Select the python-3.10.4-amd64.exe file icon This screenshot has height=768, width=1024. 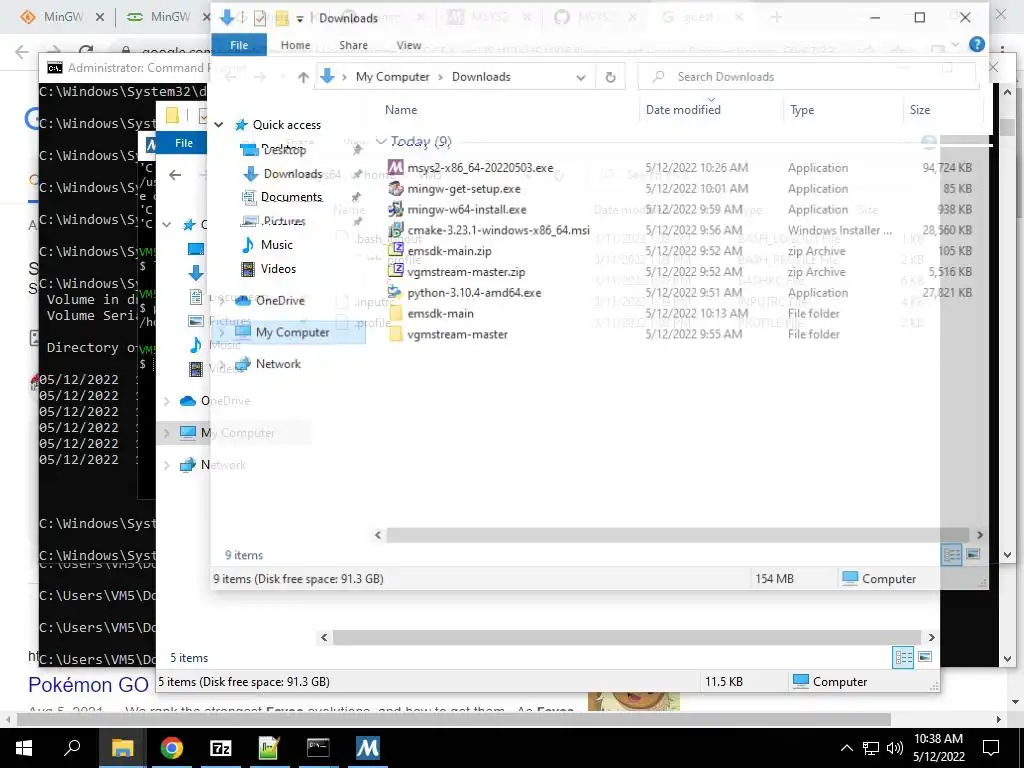[x=396, y=293]
